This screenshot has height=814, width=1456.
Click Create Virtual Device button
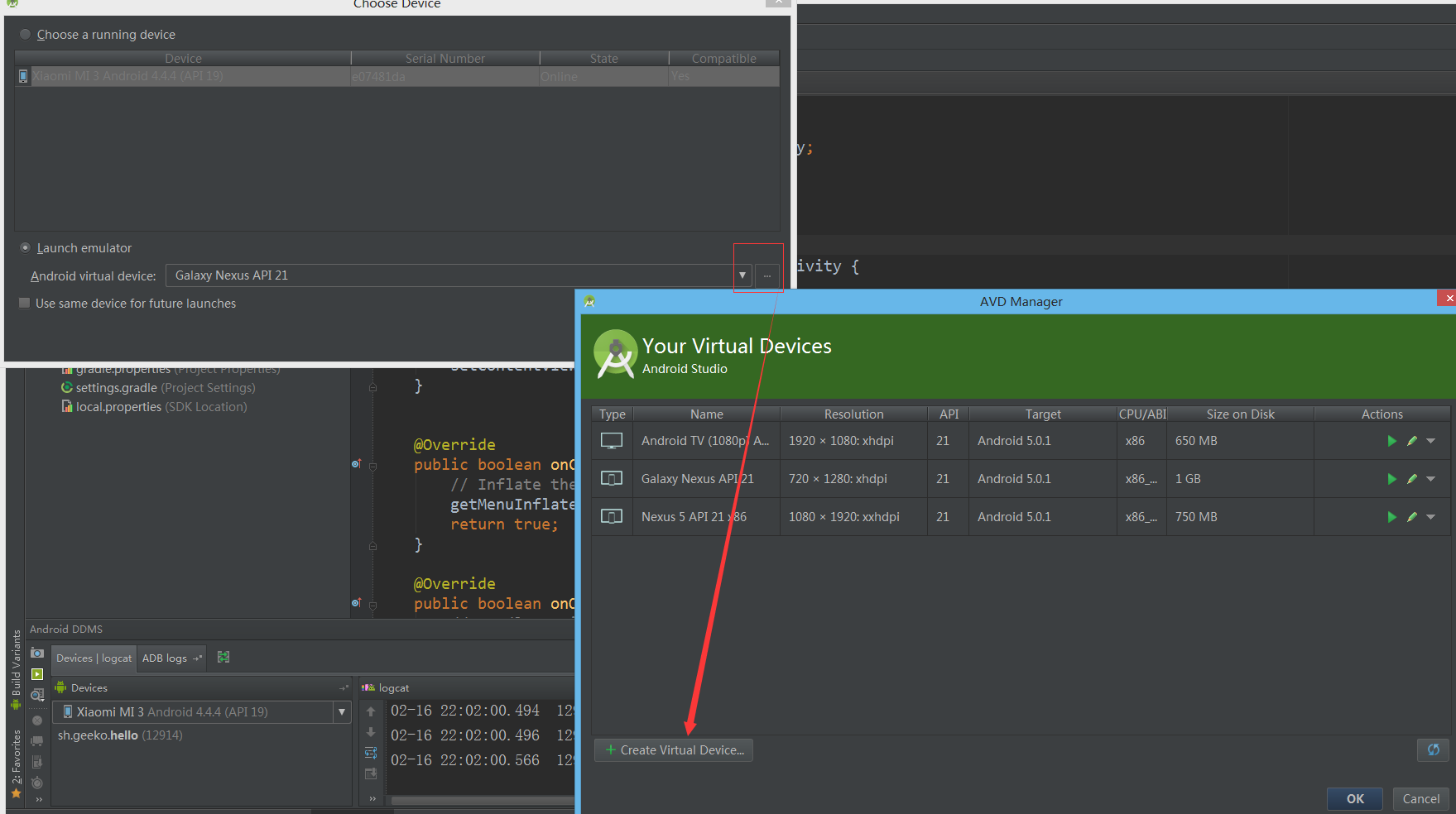pos(674,750)
